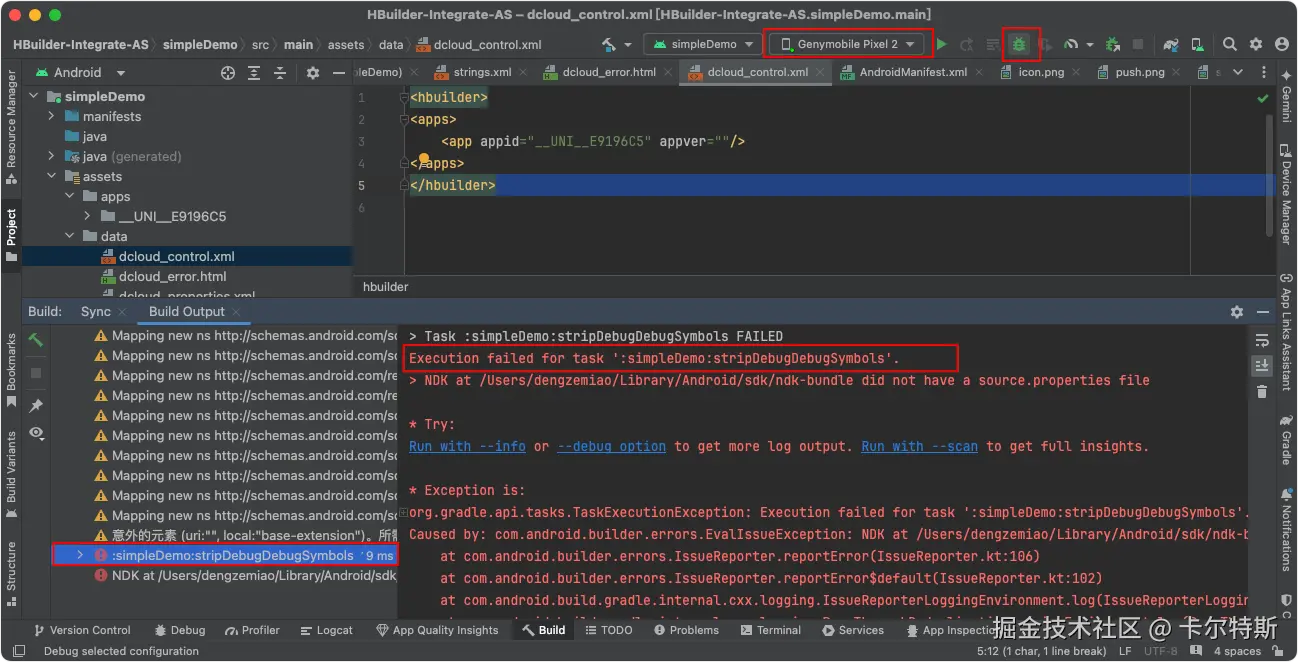The image size is (1298, 662).
Task: Open Project panel options gear
Action: [x=313, y=73]
